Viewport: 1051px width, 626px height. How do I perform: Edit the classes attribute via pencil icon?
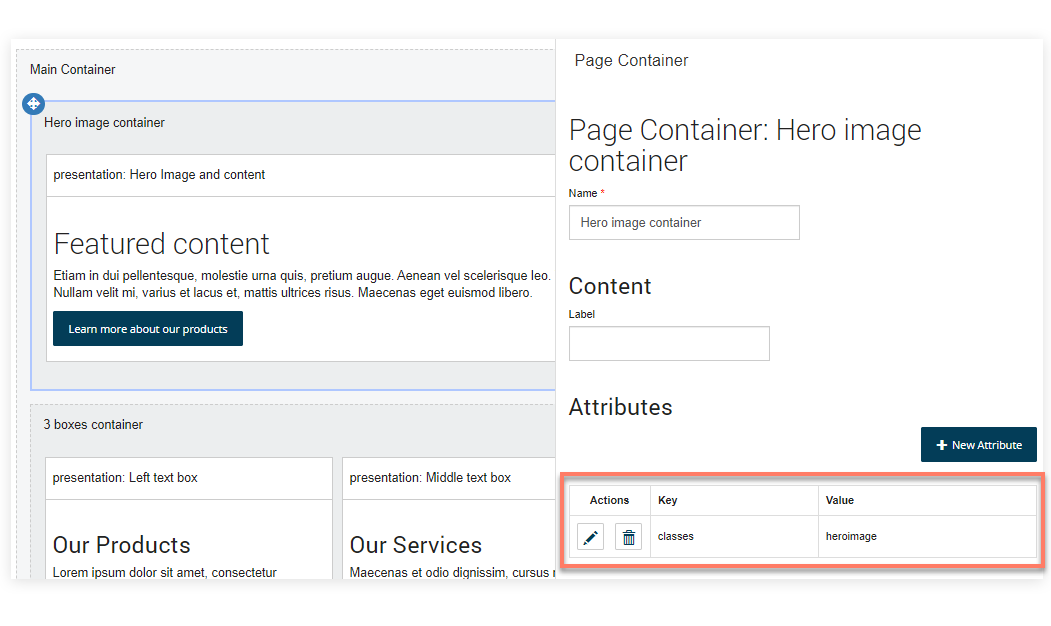click(589, 536)
